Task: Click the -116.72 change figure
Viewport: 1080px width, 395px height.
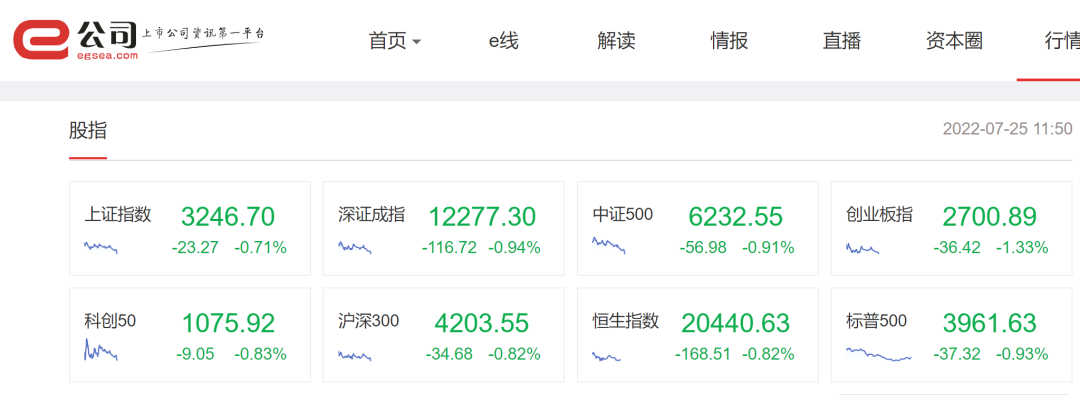Action: [449, 247]
